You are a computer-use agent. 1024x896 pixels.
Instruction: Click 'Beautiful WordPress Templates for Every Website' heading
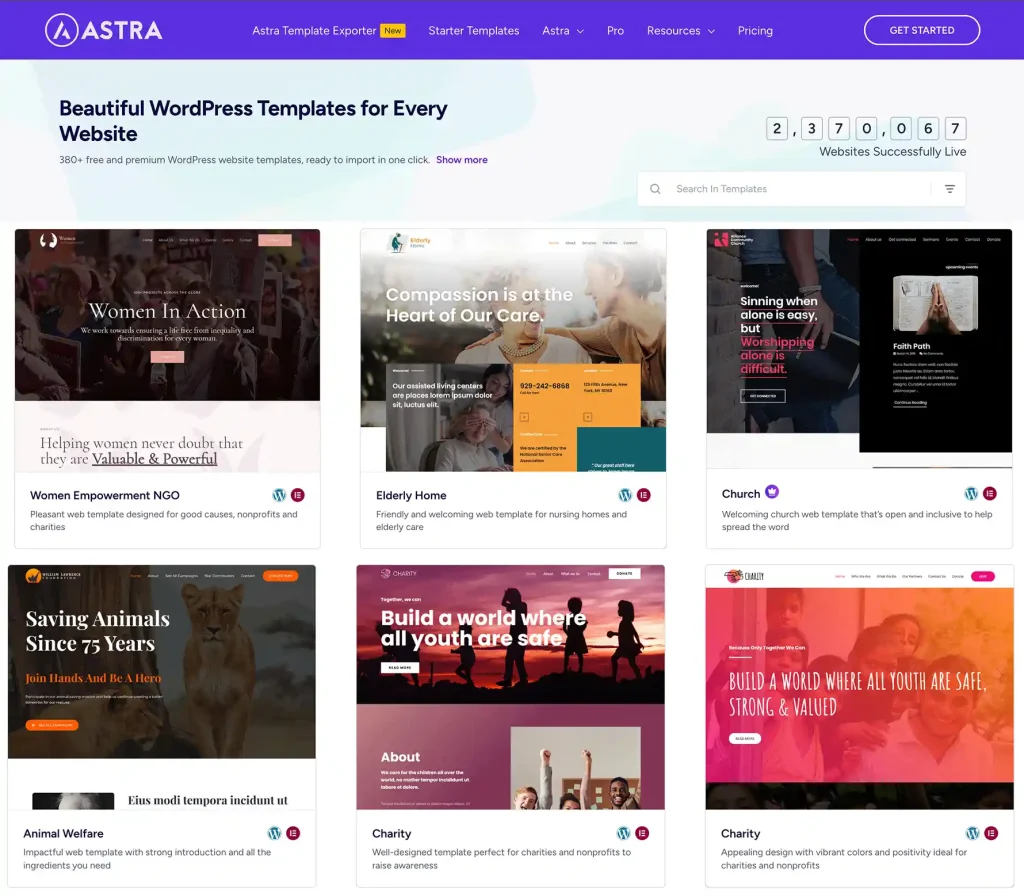(253, 121)
